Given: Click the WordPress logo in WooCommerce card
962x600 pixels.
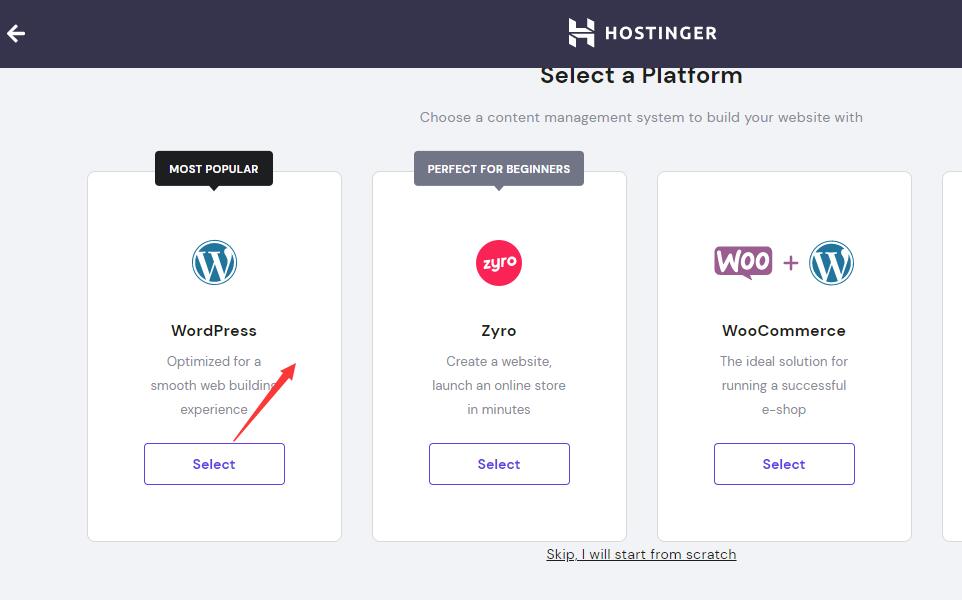Looking at the screenshot, I should (831, 263).
